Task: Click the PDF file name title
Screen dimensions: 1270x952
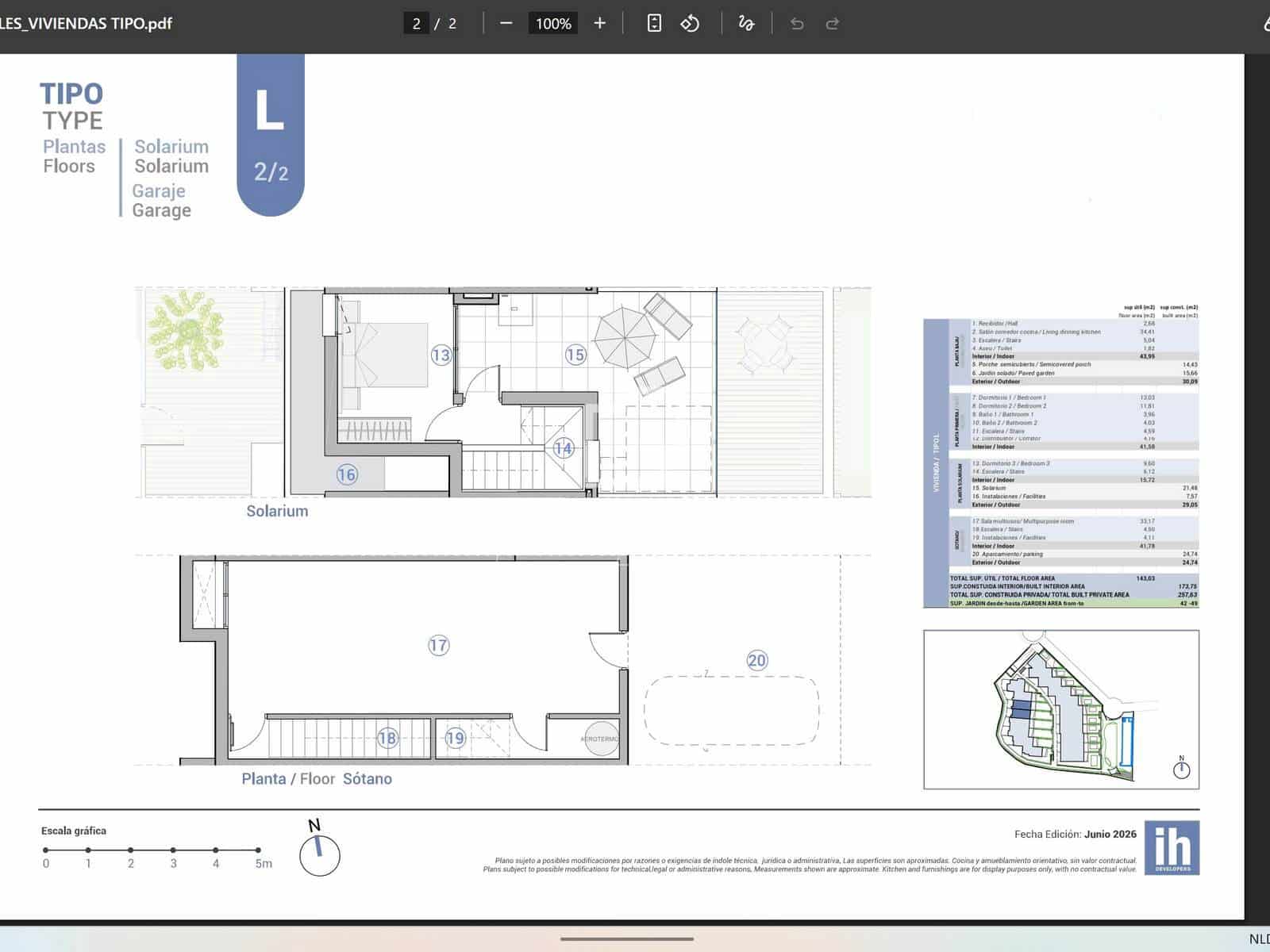Action: 86,23
